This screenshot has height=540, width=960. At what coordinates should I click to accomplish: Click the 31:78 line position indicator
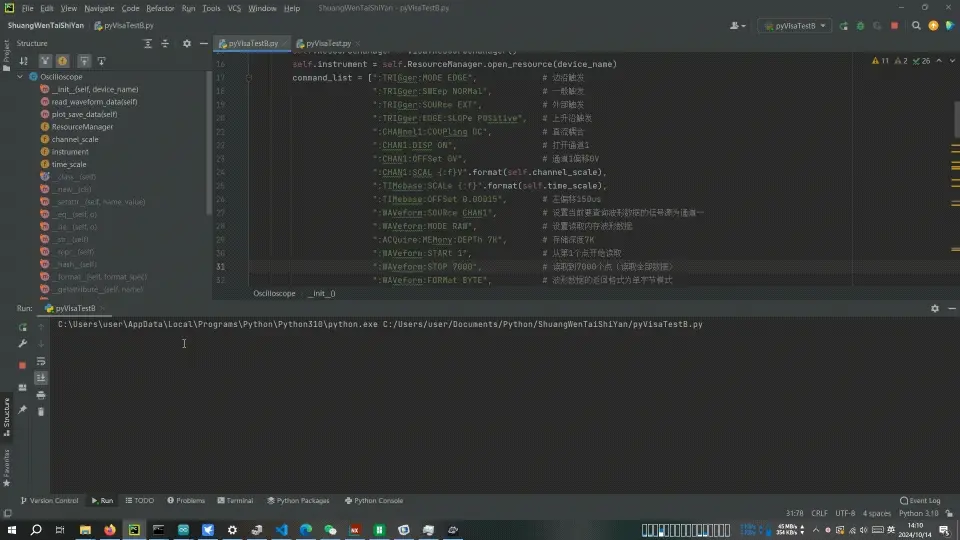click(794, 514)
